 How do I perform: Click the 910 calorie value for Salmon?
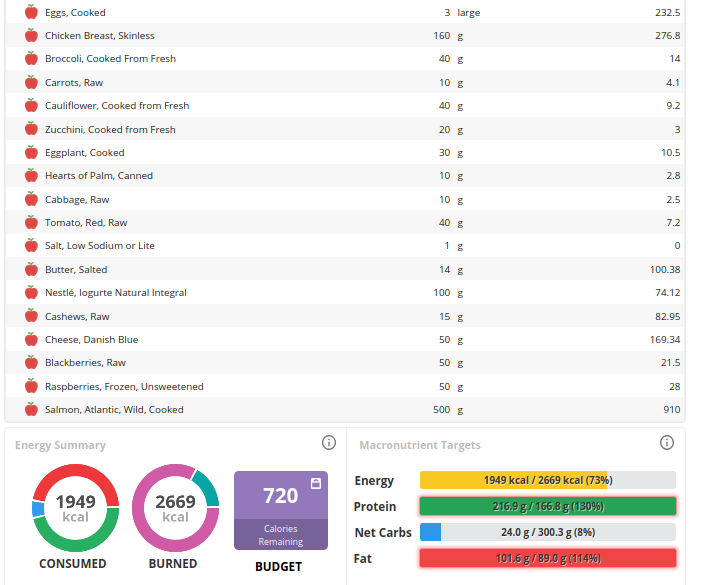point(671,410)
